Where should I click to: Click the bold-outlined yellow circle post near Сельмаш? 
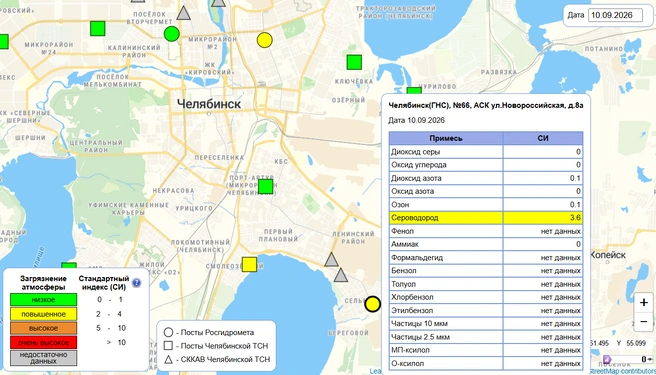pos(372,304)
